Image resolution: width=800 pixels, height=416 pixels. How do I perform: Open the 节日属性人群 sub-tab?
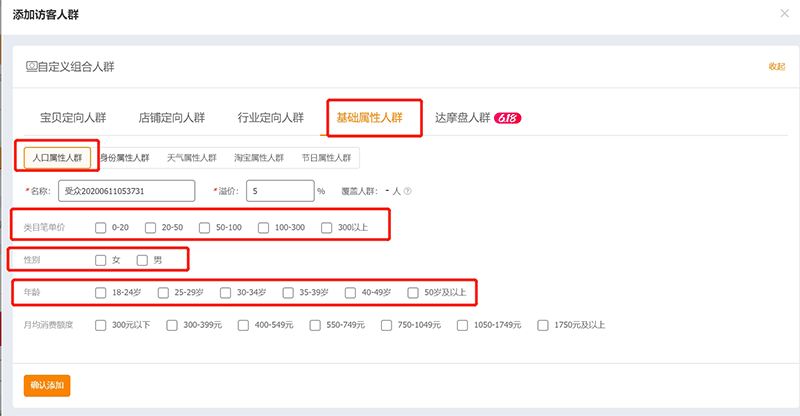(x=326, y=157)
